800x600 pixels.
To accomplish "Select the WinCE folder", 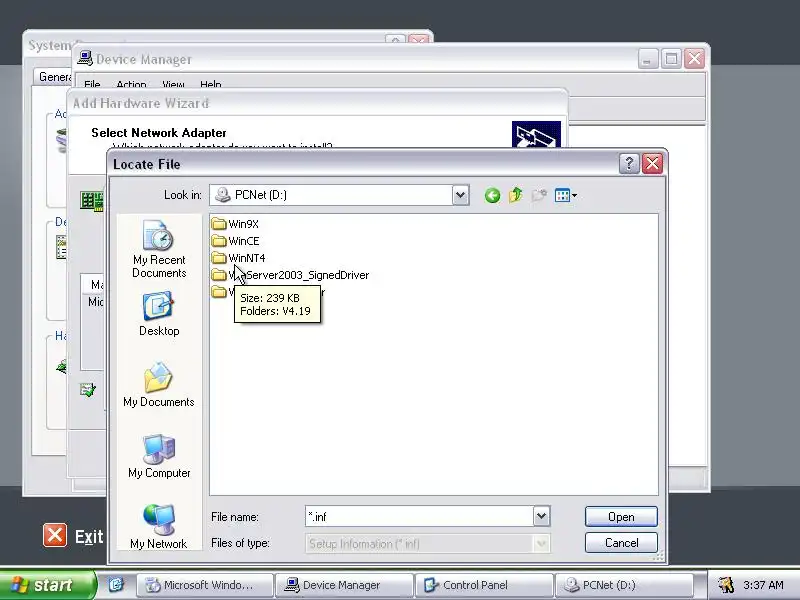I will pos(235,241).
